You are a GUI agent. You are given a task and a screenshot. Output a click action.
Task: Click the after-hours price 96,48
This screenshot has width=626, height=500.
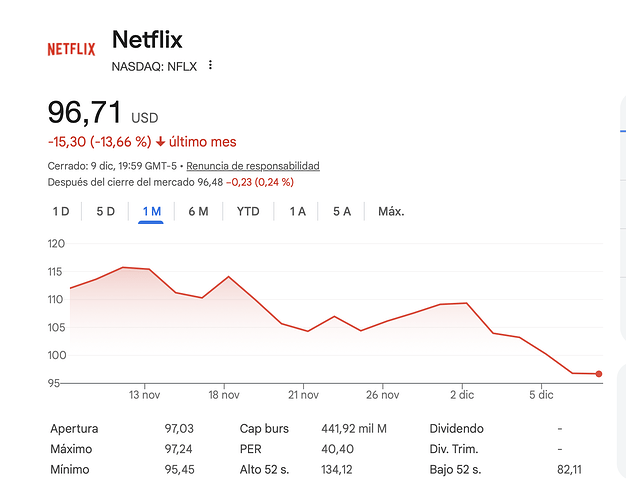click(210, 182)
